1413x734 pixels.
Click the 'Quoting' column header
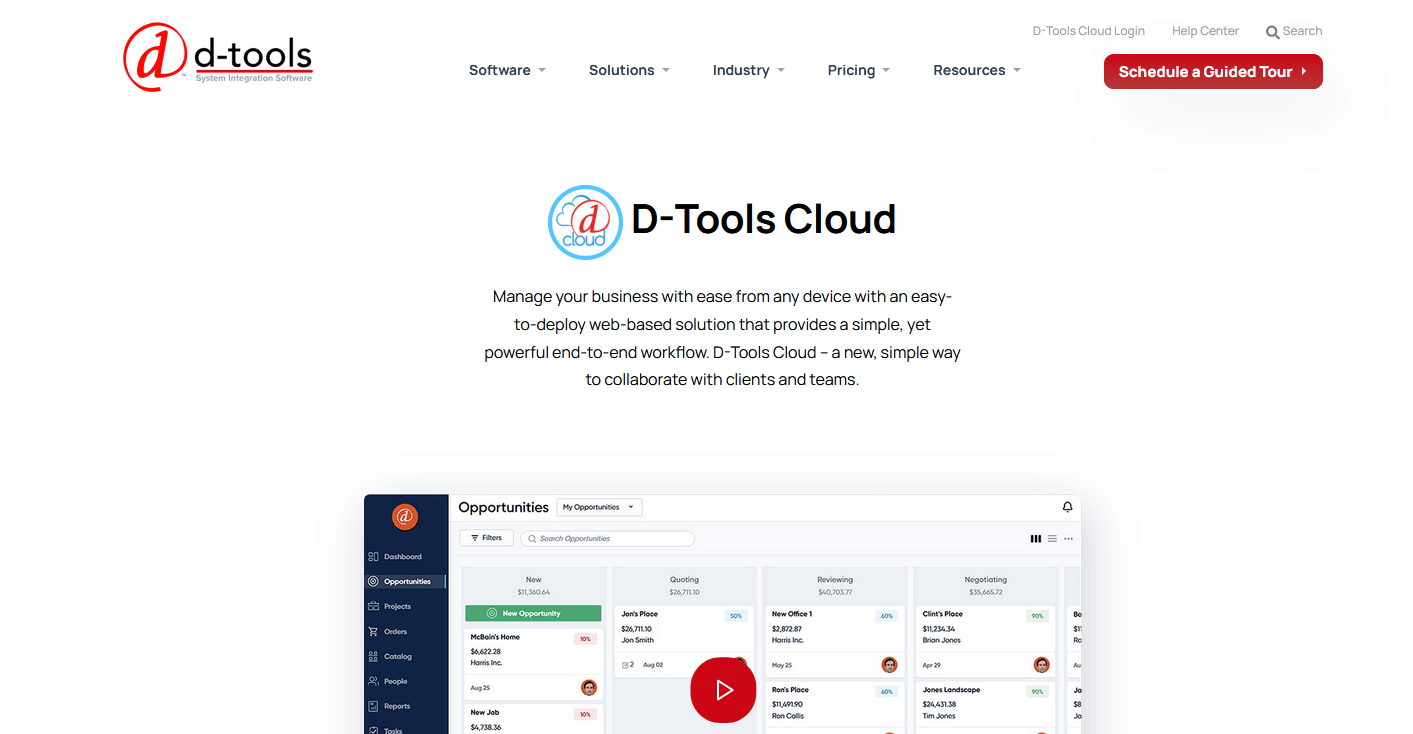pyautogui.click(x=685, y=579)
